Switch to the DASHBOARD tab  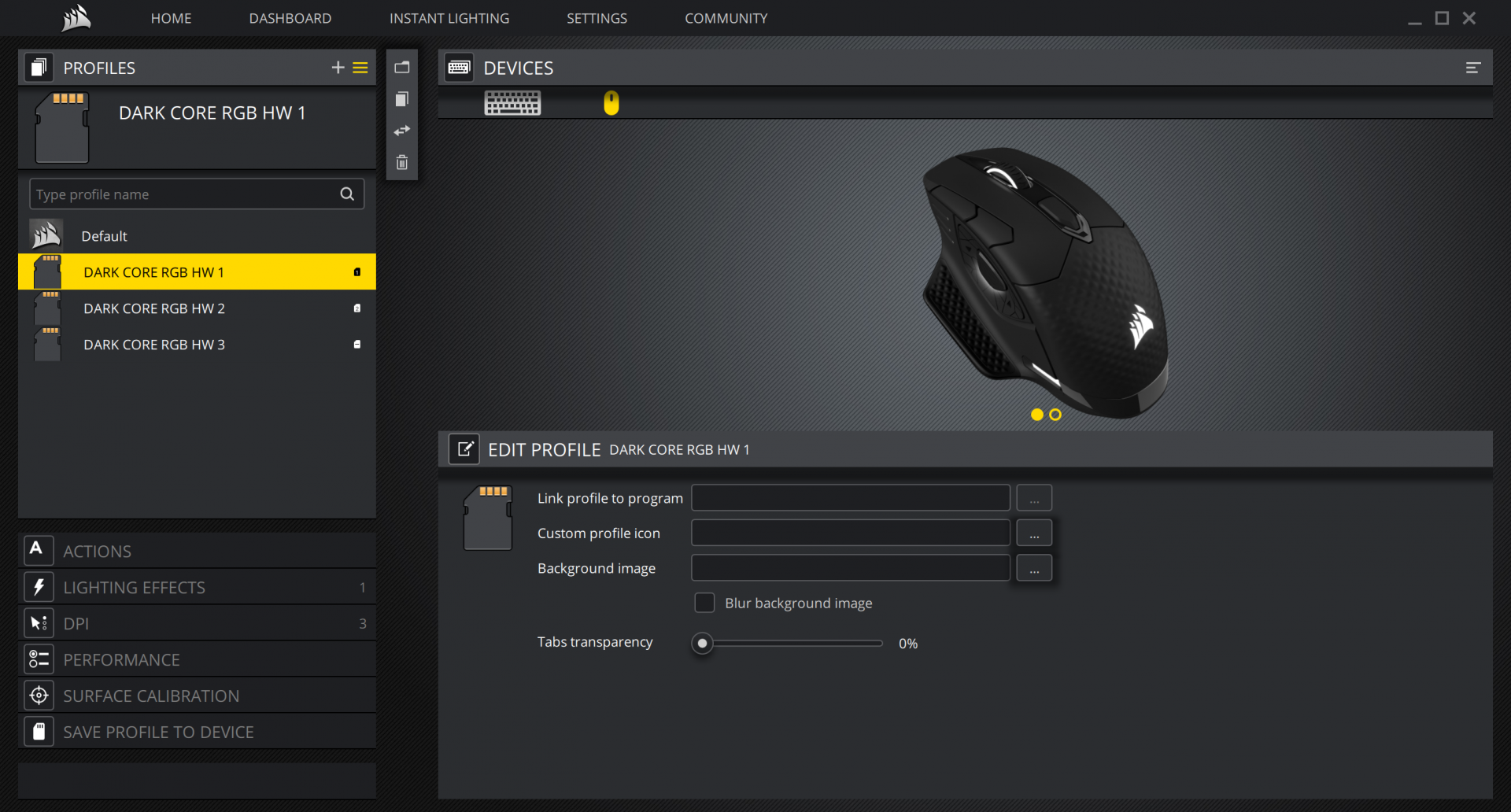click(290, 18)
